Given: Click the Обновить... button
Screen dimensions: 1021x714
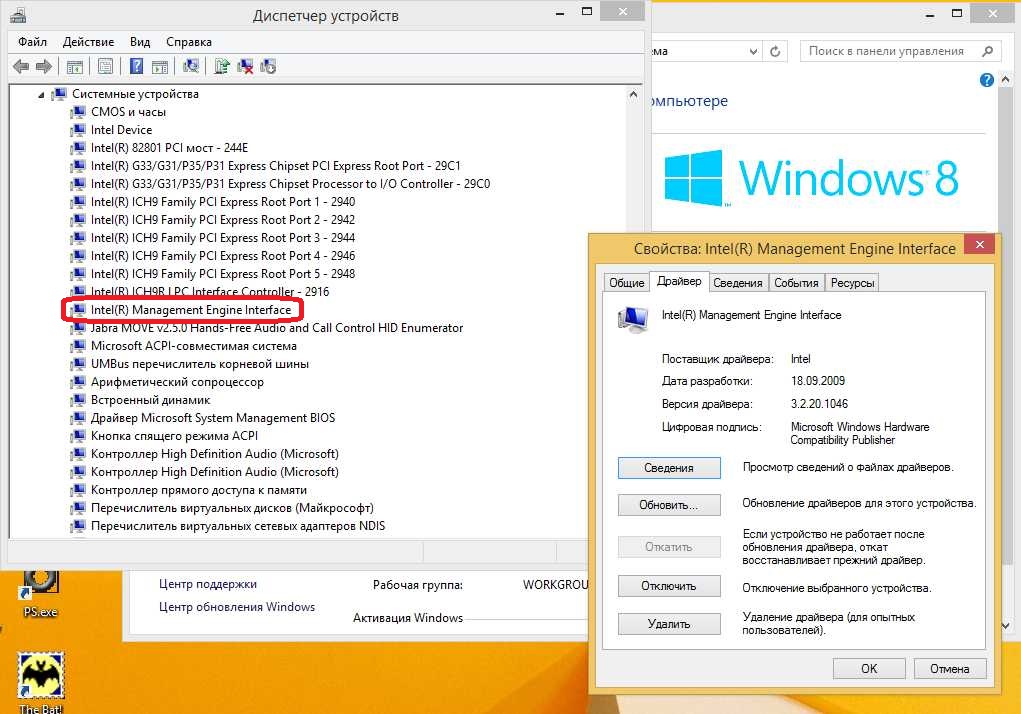Looking at the screenshot, I should [x=669, y=505].
